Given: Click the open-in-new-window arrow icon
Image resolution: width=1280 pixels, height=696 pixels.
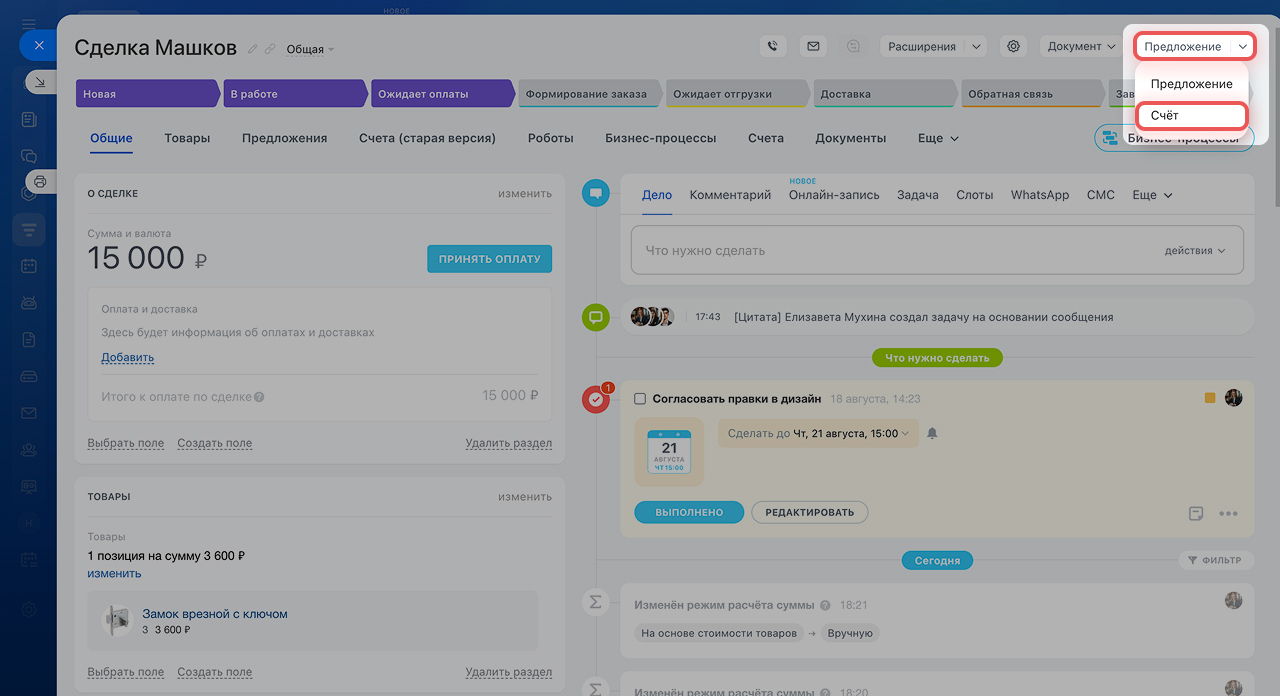Looking at the screenshot, I should (x=39, y=83).
